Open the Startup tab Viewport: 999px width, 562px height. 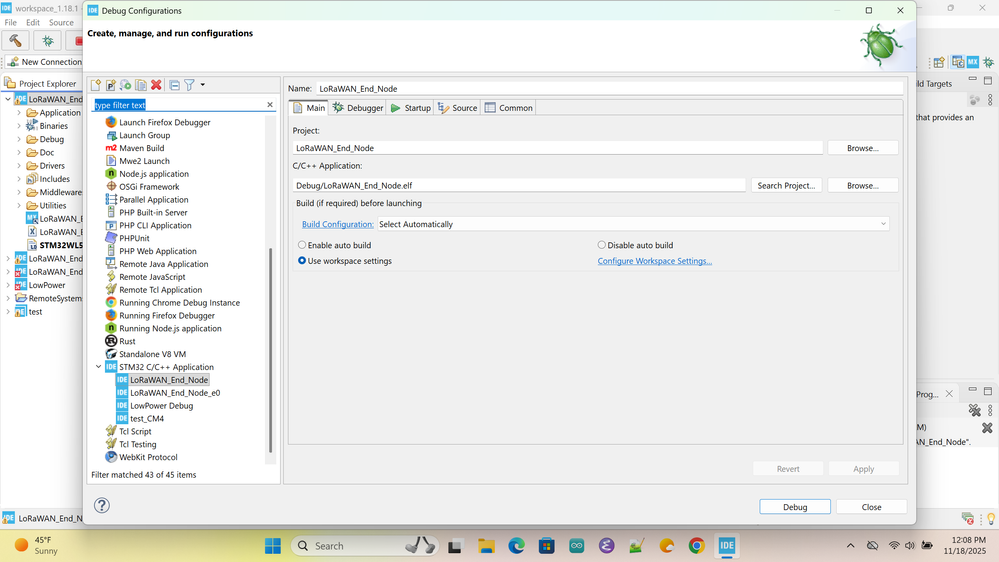click(x=411, y=108)
